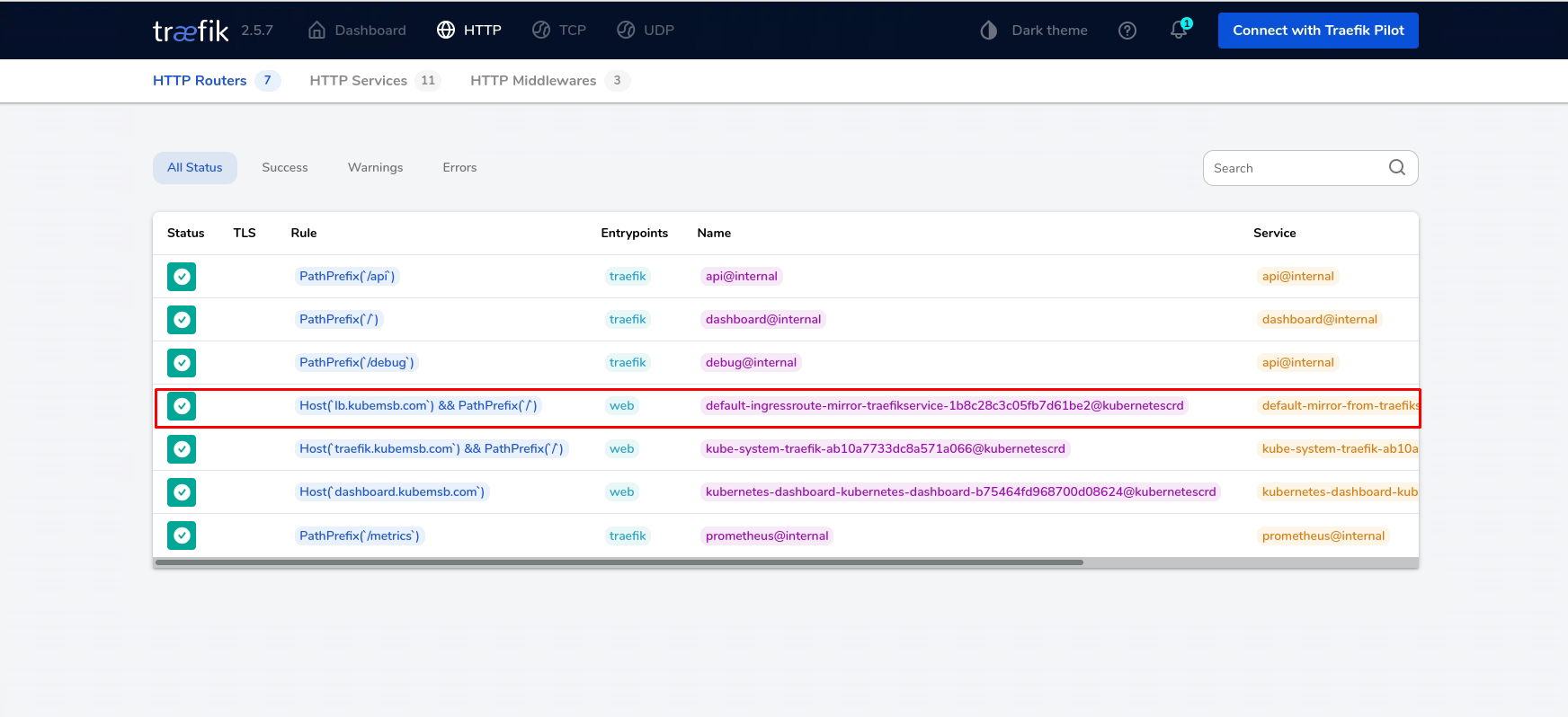Click the search magnifier icon

[1396, 168]
